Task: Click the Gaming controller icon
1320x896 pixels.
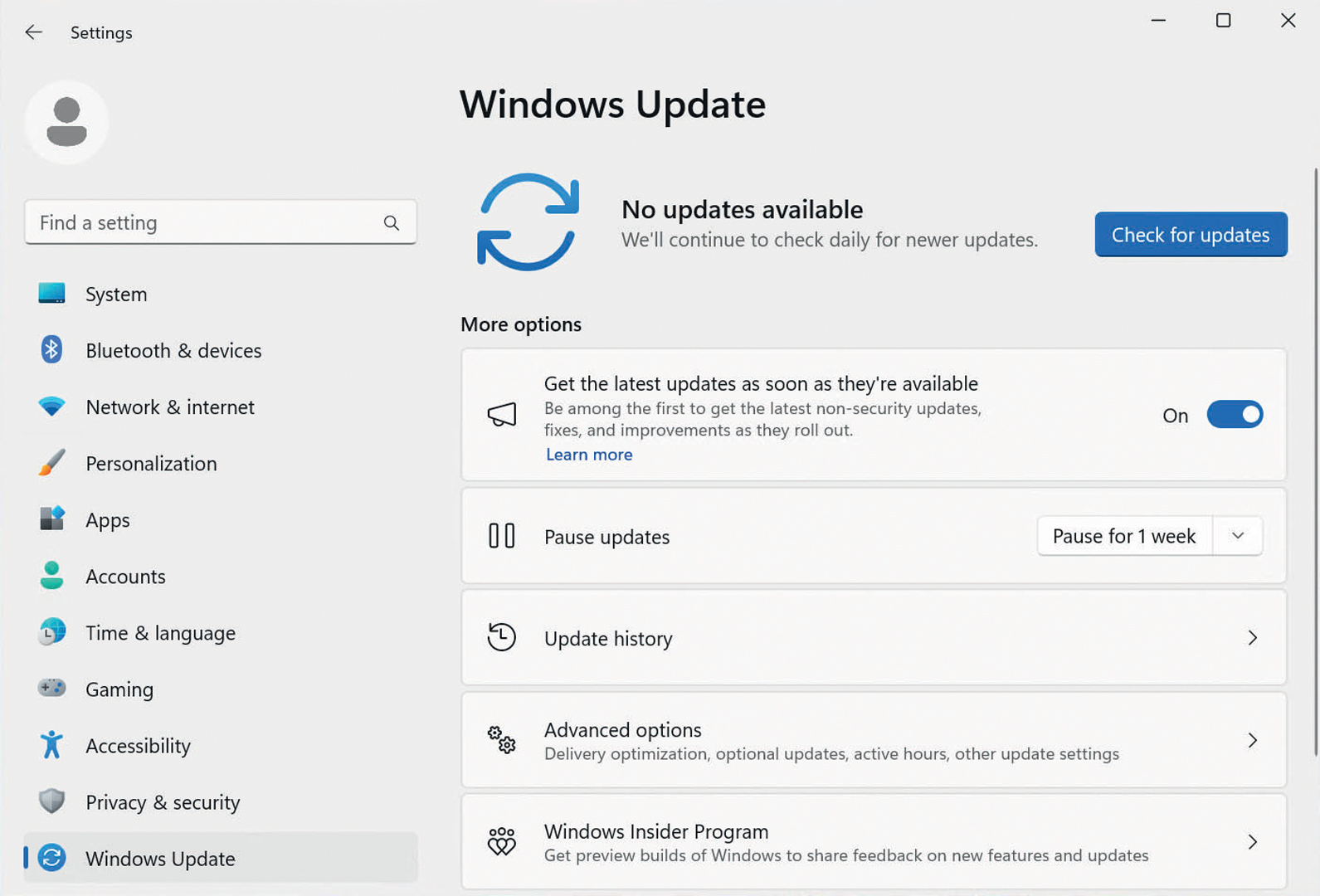Action: click(x=51, y=688)
